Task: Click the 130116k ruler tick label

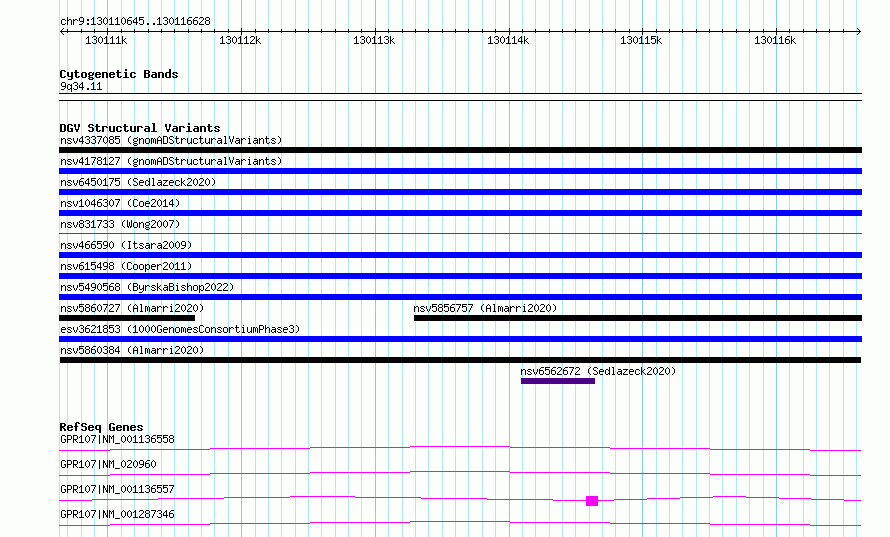Action: [775, 40]
